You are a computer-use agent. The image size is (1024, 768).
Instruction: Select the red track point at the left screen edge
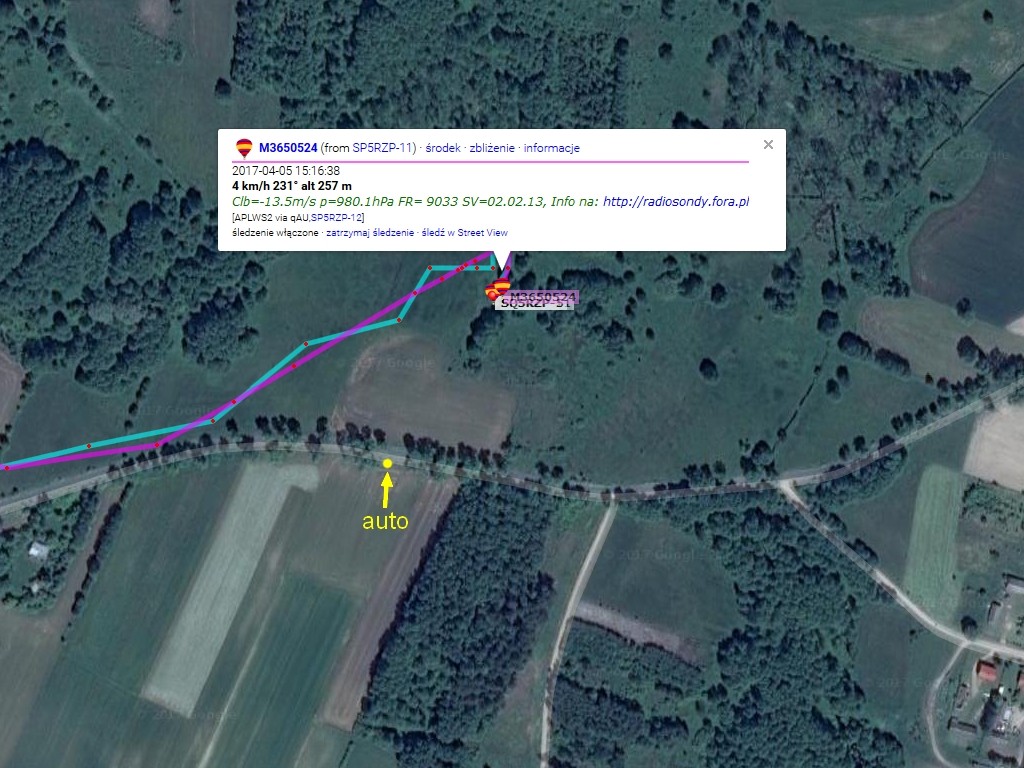pyautogui.click(x=6, y=468)
